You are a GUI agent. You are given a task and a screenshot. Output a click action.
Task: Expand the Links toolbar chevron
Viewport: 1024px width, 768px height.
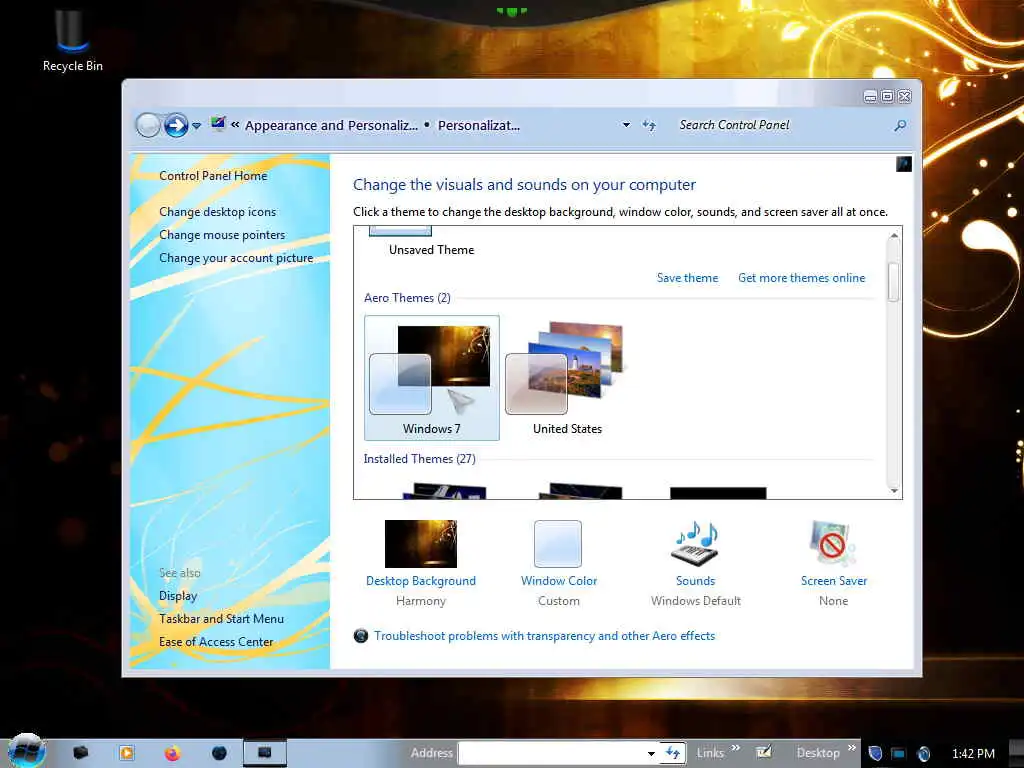735,748
